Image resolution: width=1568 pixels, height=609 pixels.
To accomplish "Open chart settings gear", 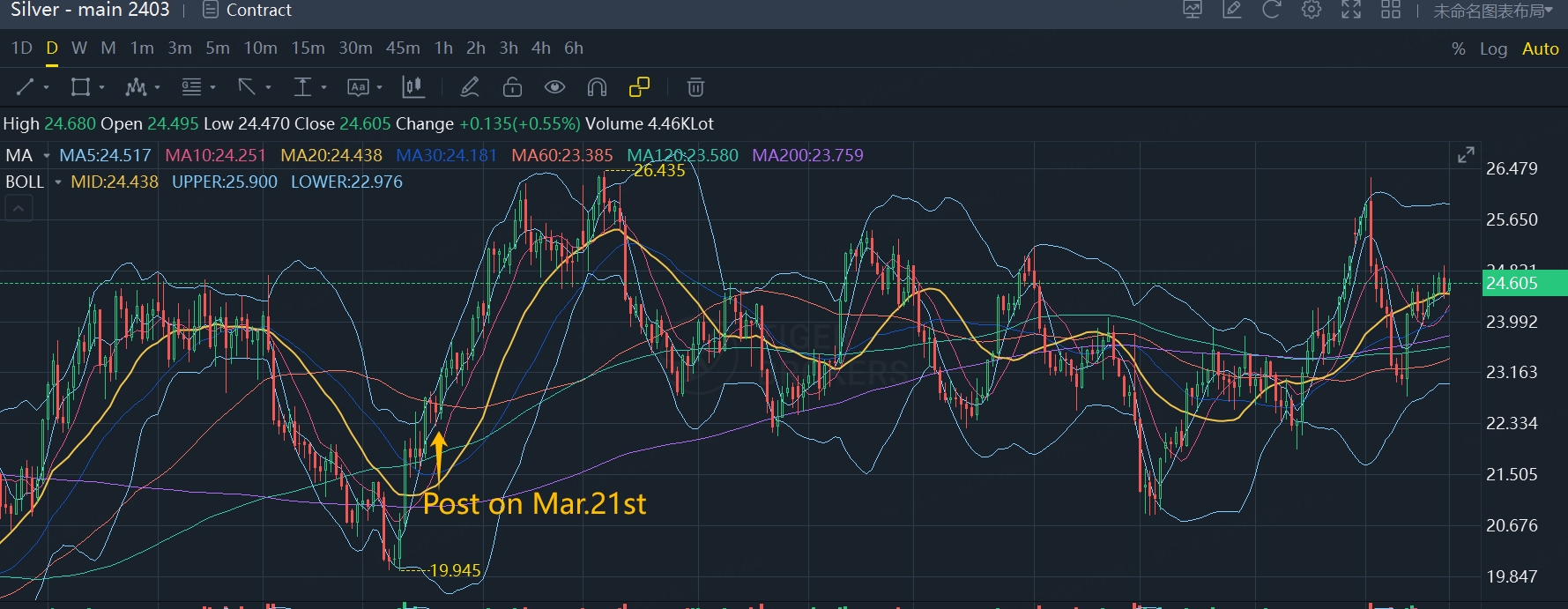I will (1312, 11).
